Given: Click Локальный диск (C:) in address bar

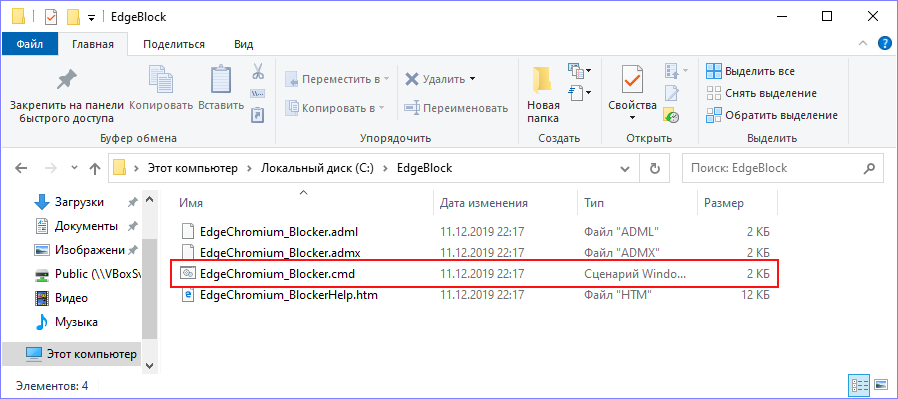Looking at the screenshot, I should (317, 168).
